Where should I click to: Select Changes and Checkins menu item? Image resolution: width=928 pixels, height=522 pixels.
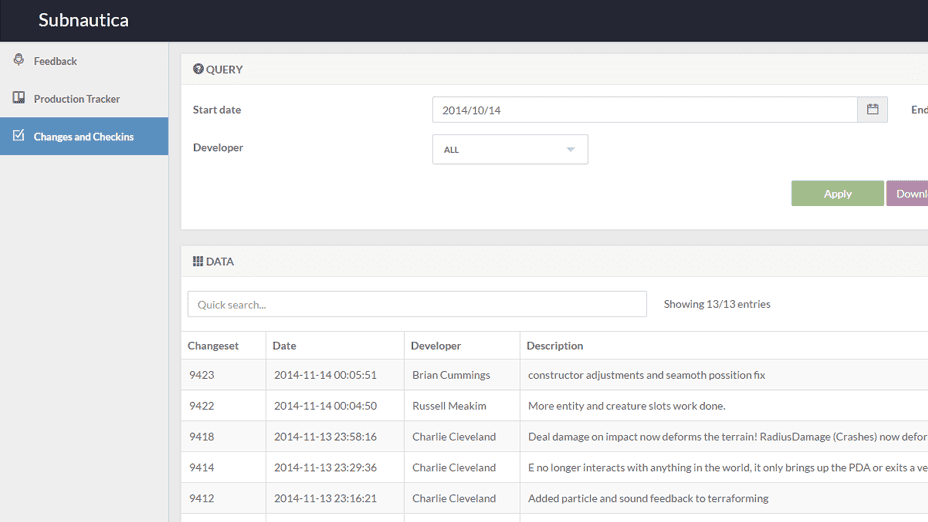pos(84,136)
